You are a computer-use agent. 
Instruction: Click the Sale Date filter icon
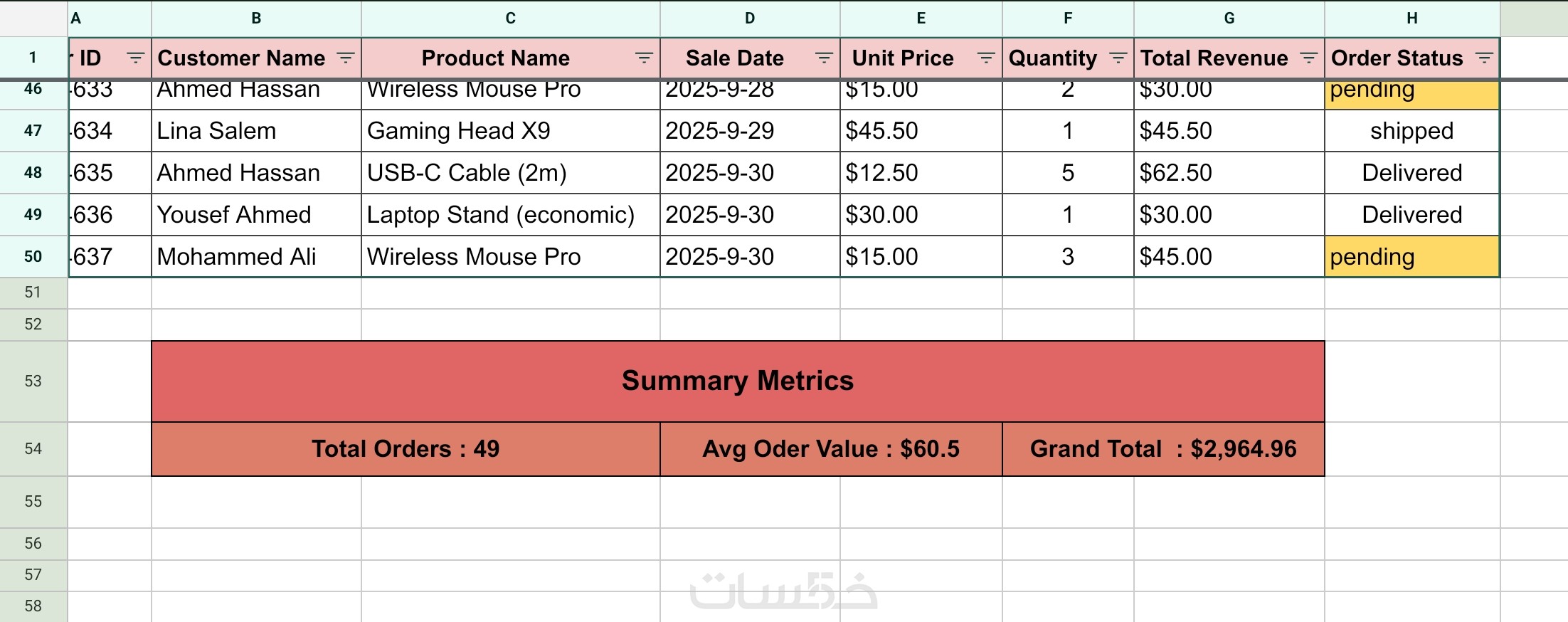tap(824, 58)
